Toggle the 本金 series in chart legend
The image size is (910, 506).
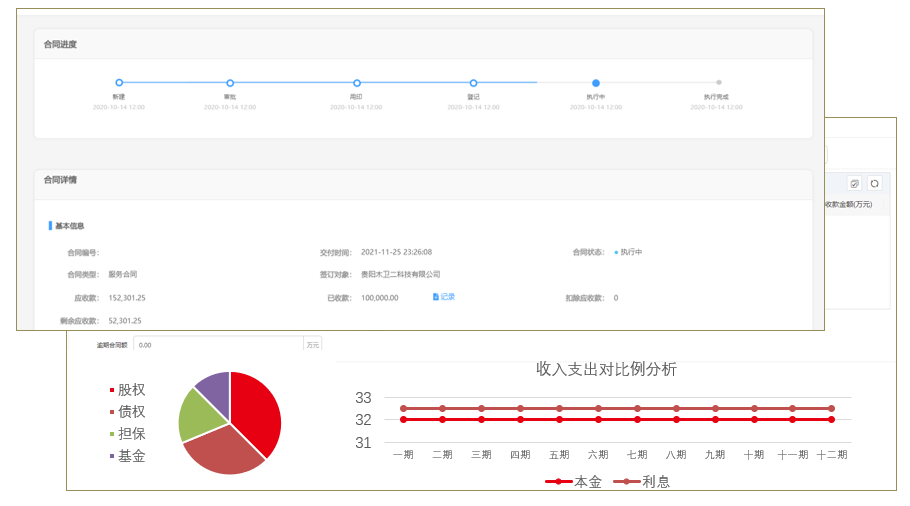coord(573,482)
